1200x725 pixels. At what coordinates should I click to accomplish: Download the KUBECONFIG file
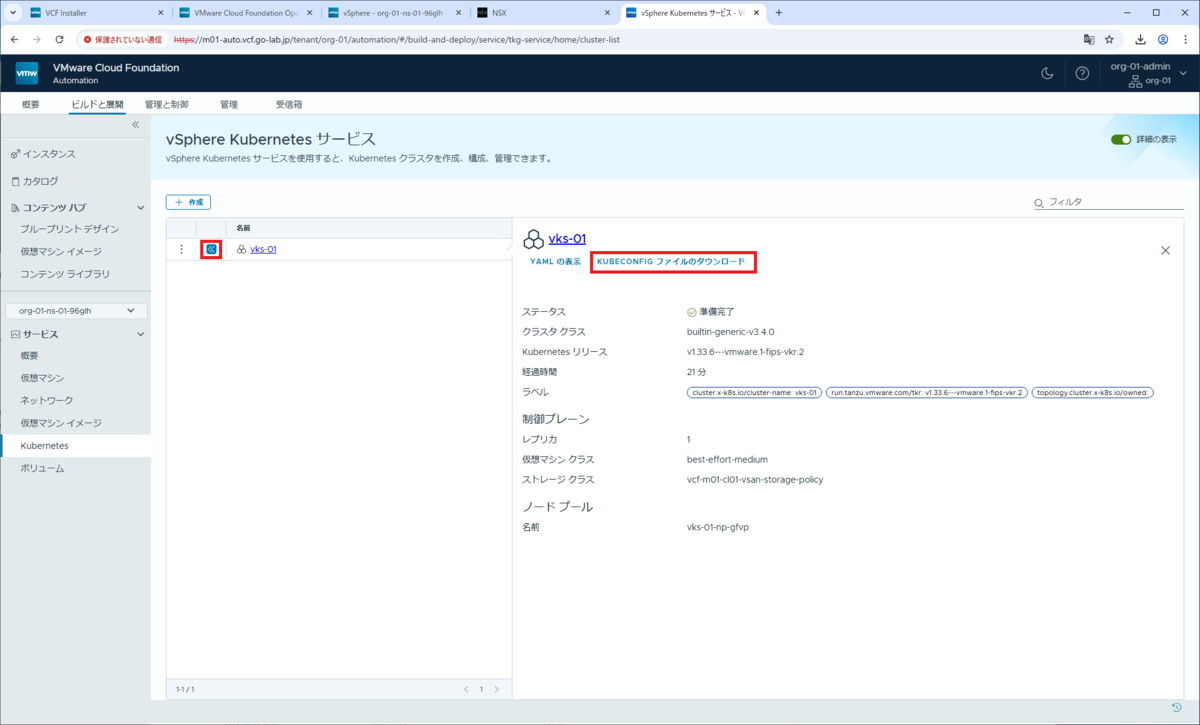[671, 261]
